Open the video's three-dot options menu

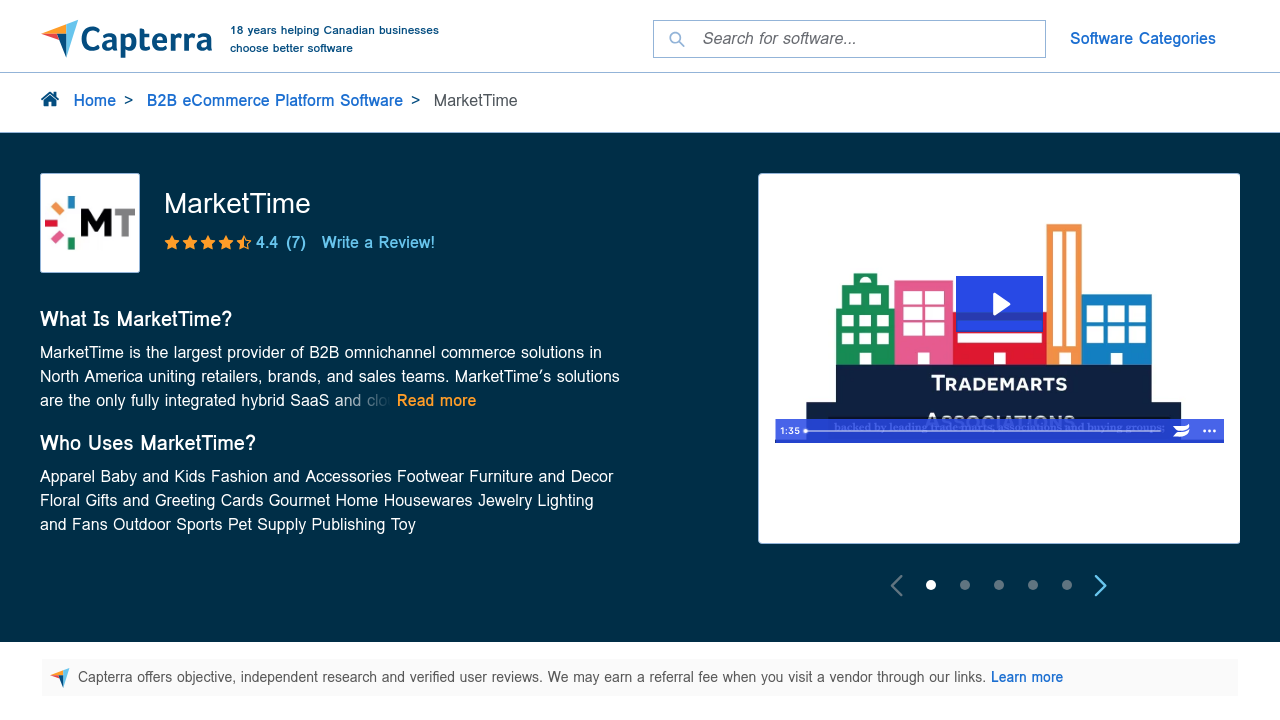(1209, 431)
